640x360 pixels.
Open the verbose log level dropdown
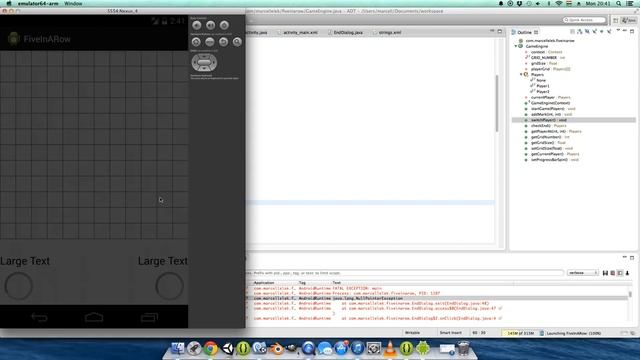[582, 273]
